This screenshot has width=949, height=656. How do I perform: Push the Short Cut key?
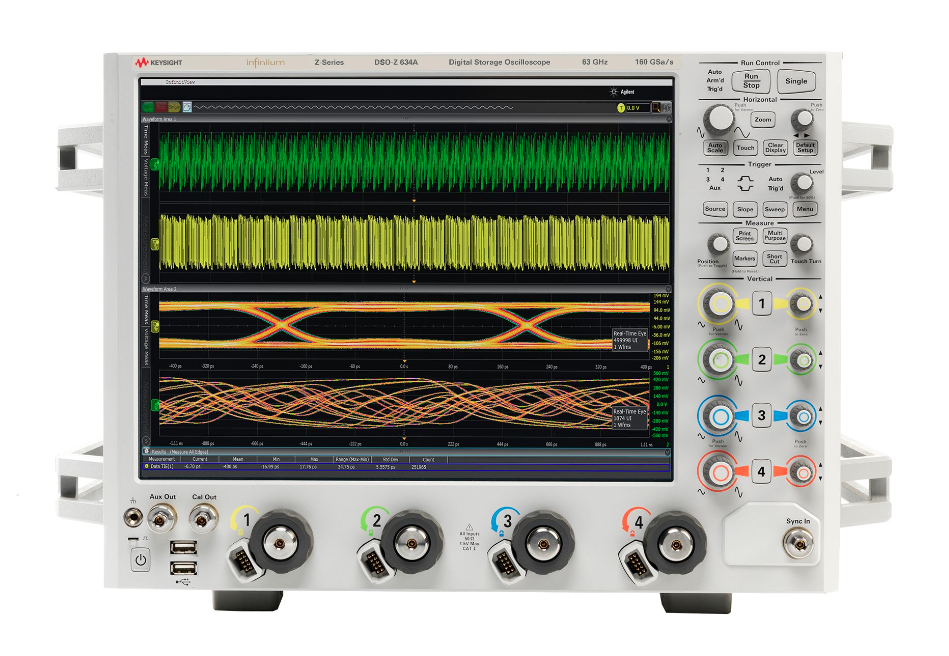(x=775, y=258)
